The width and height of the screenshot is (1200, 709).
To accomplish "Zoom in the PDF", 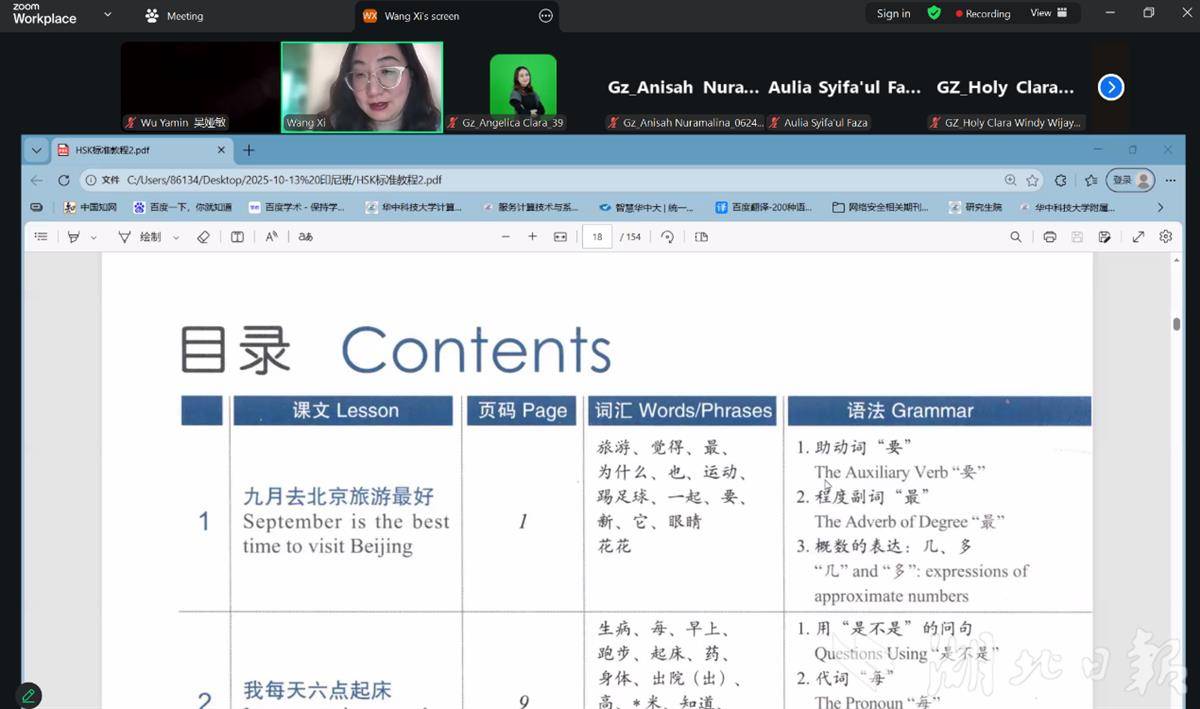I will [x=532, y=237].
